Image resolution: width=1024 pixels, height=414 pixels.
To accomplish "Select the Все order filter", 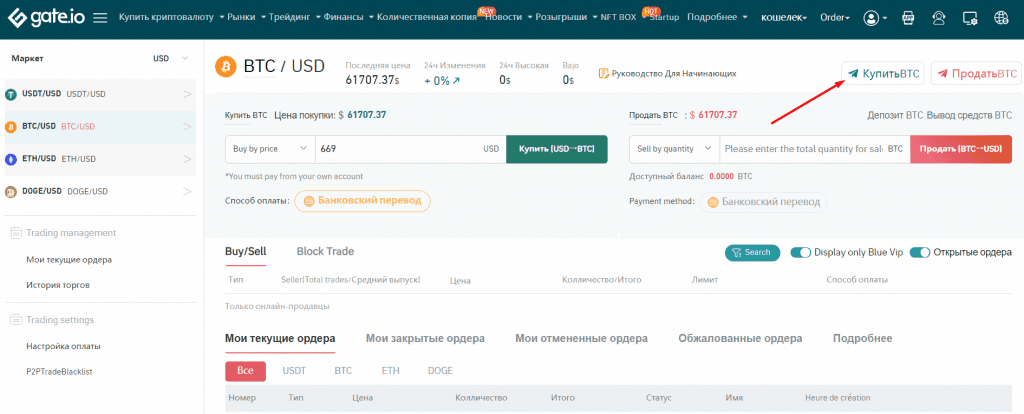I will click(245, 371).
